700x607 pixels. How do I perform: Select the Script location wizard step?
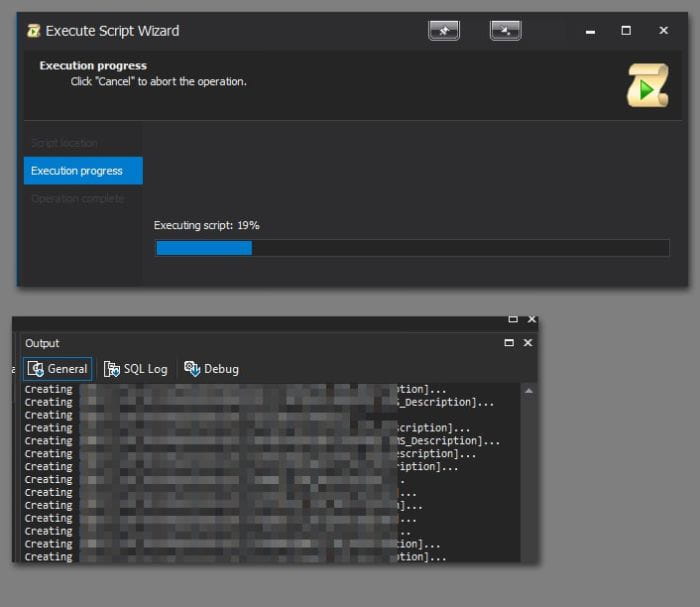coord(64,143)
